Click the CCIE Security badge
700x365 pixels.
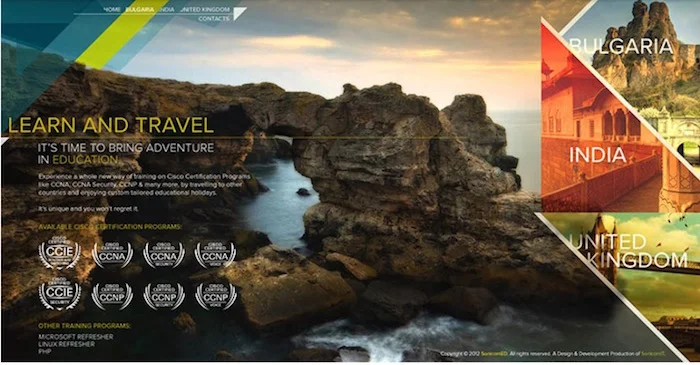click(x=59, y=294)
